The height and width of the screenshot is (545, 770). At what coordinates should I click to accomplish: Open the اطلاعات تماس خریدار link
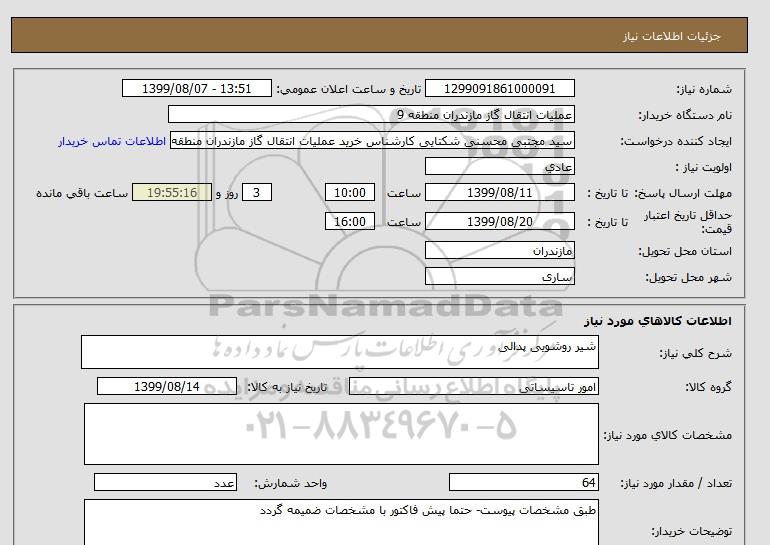(x=112, y=141)
